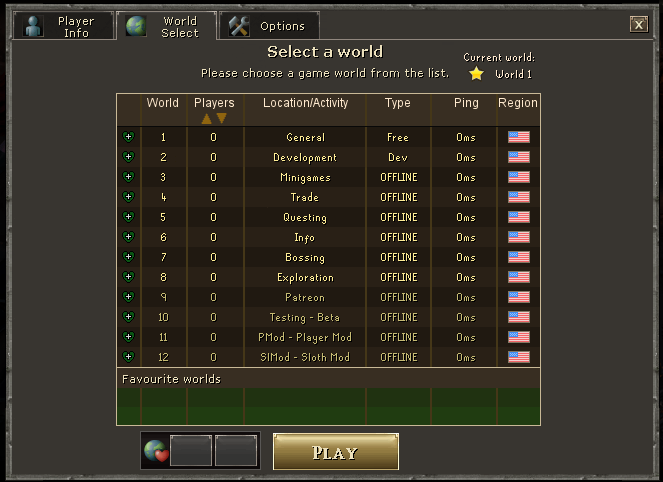Toggle favourite heart for World 5 Questing
The height and width of the screenshot is (482, 663).
[129, 216]
